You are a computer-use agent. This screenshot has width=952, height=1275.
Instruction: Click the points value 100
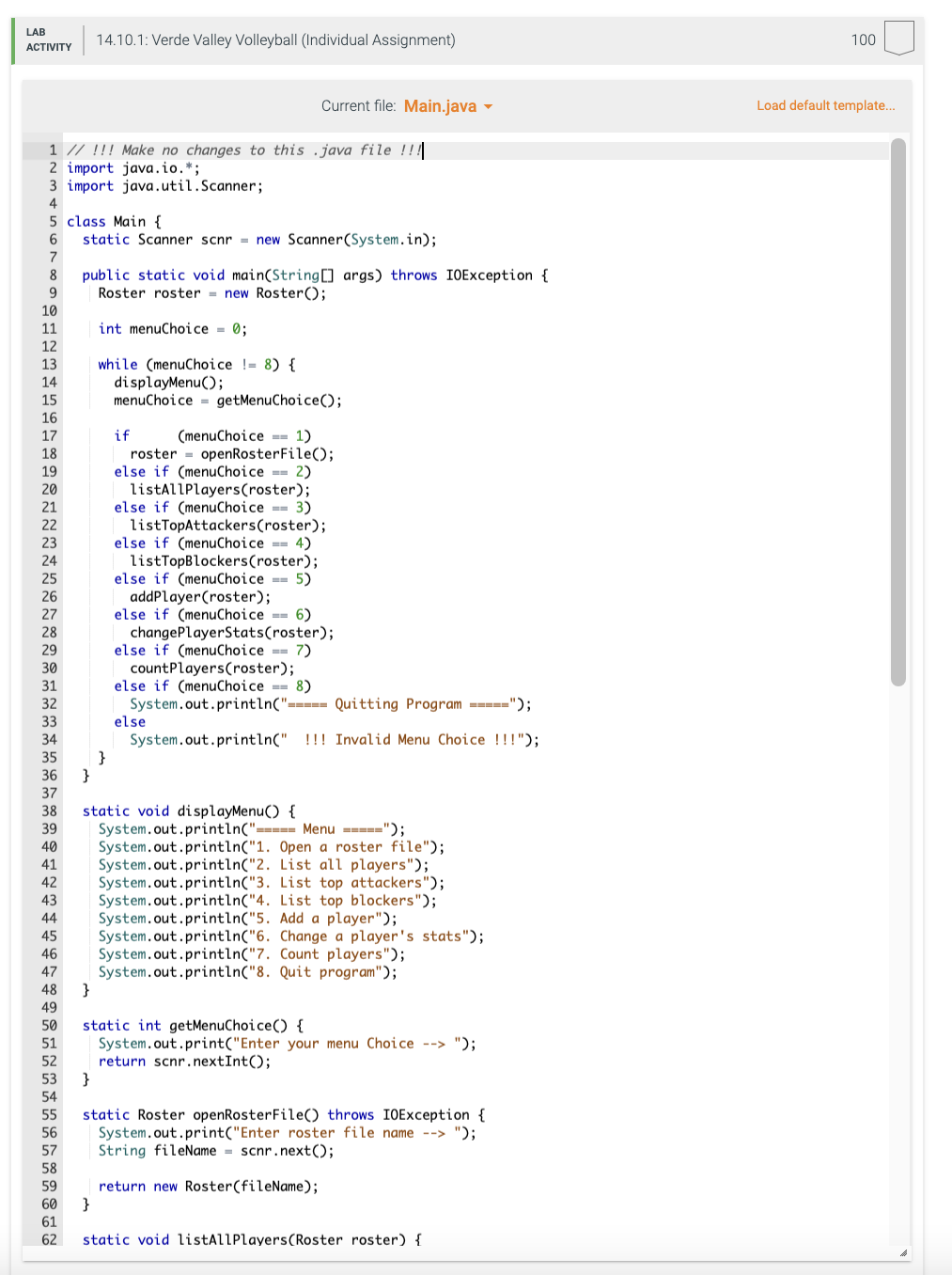tap(863, 39)
